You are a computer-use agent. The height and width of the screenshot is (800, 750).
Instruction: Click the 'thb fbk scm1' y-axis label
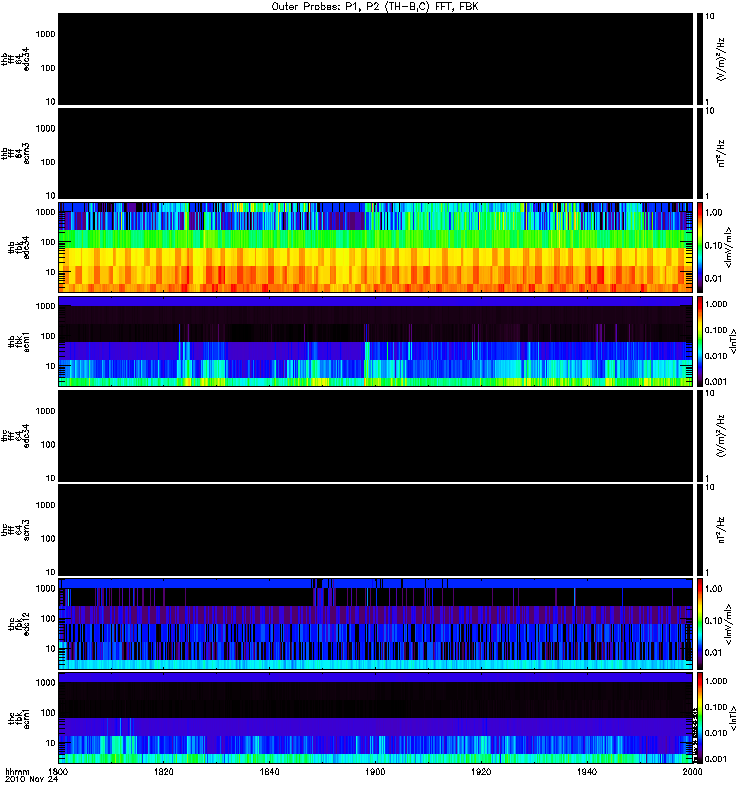pos(19,341)
